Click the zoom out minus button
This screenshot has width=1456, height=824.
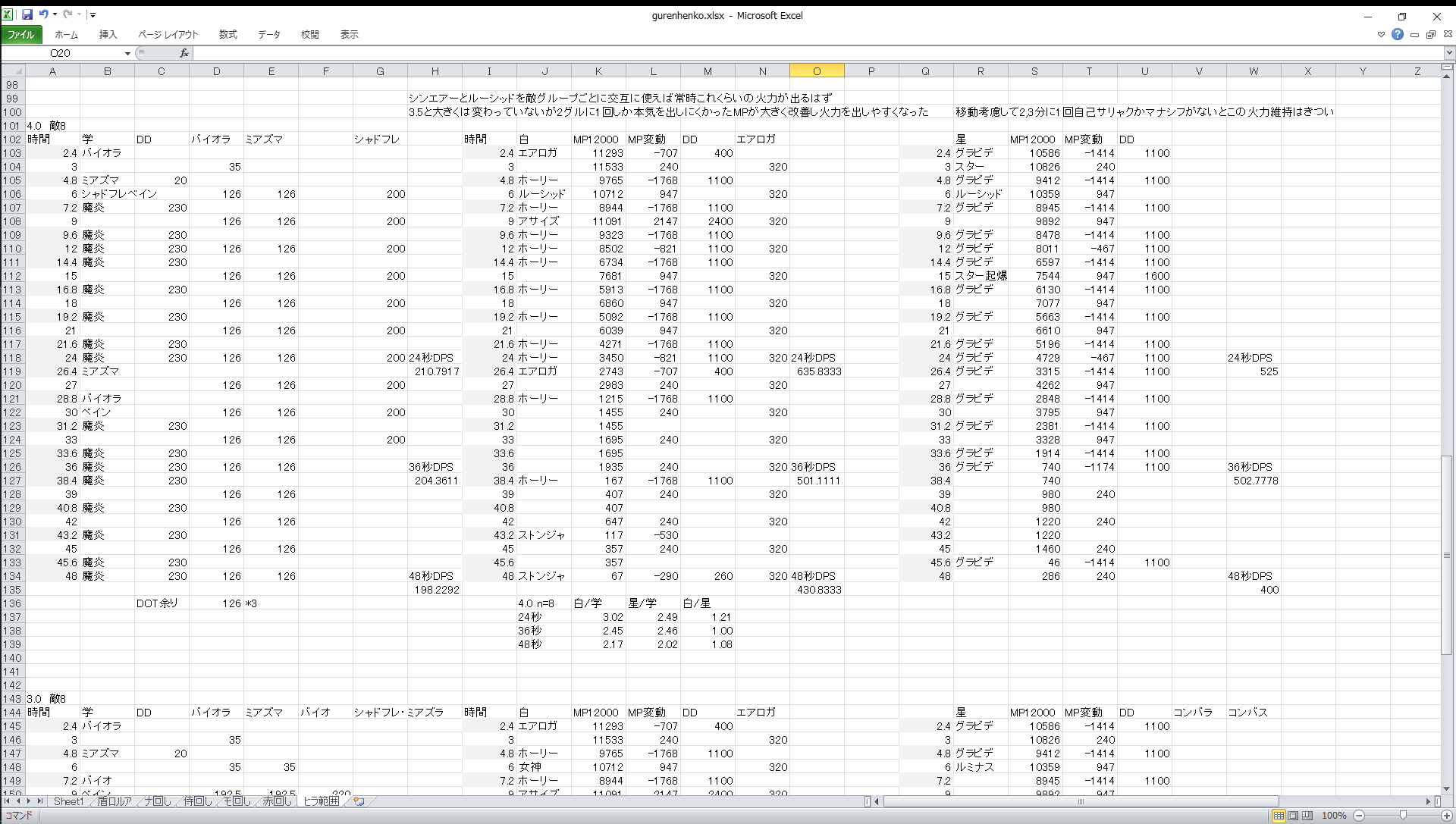pos(1359,816)
